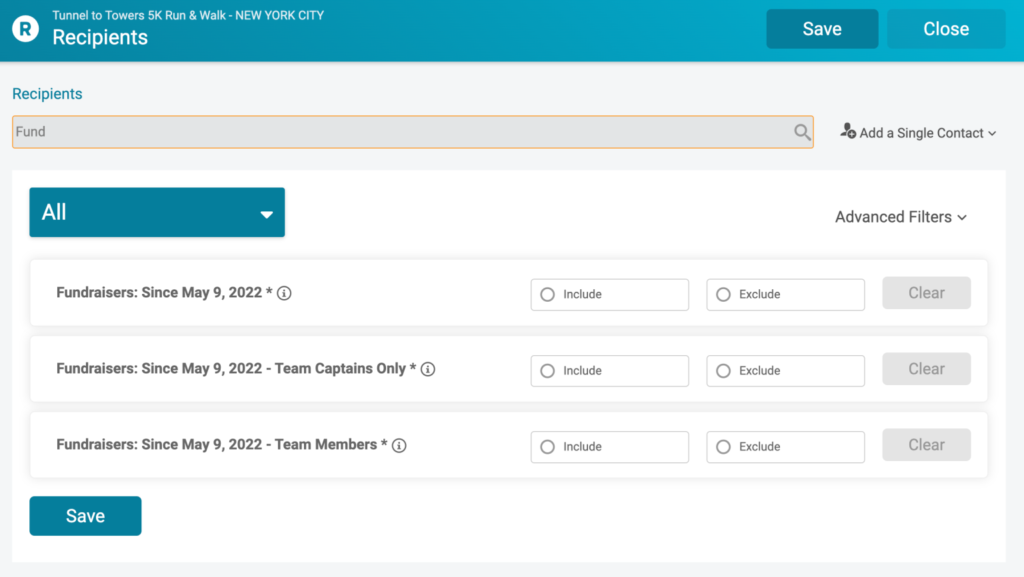
Task: Choose Exclude for Team Members row
Action: click(x=785, y=446)
